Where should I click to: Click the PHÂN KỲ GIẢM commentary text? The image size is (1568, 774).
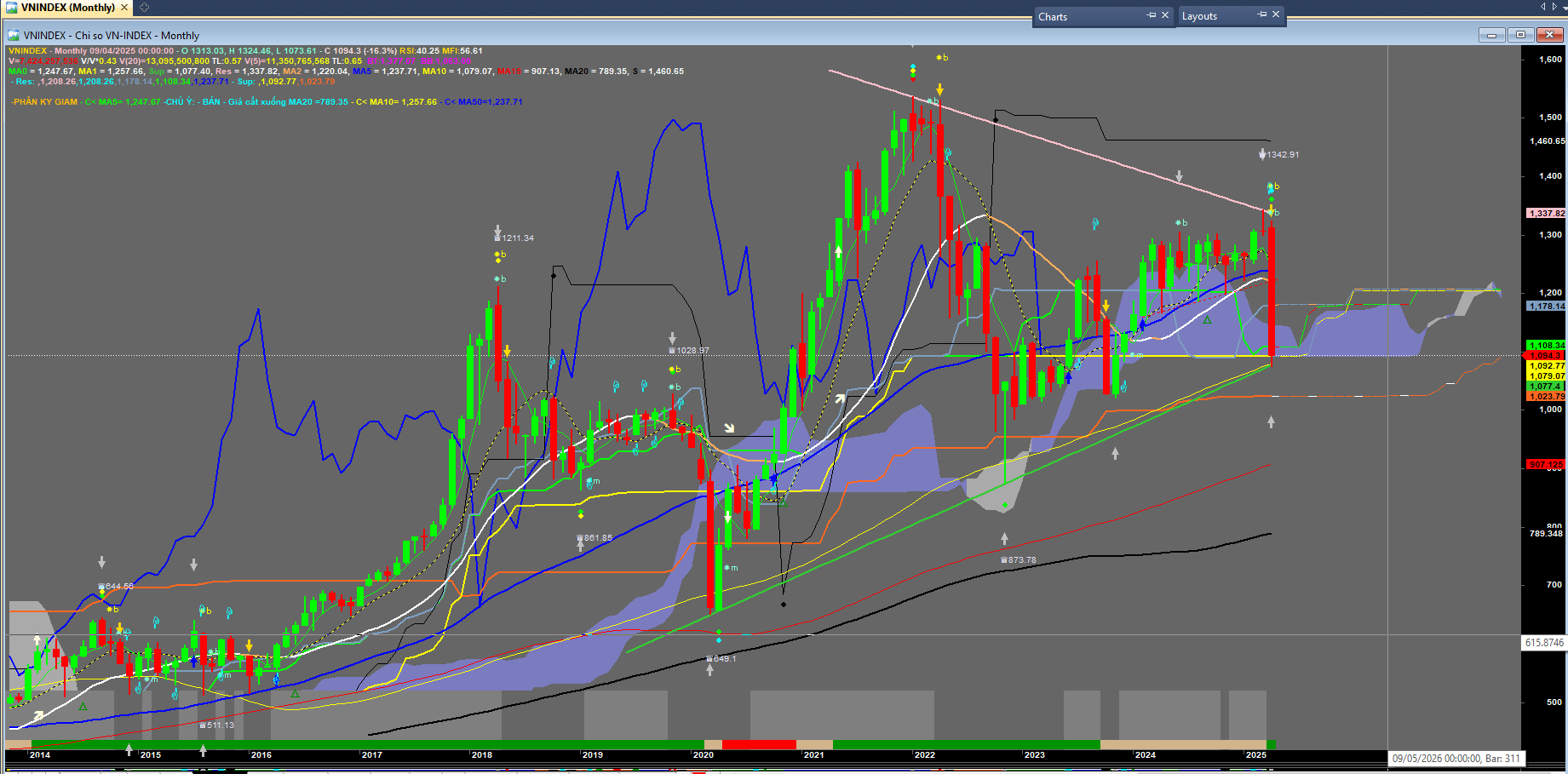point(44,102)
